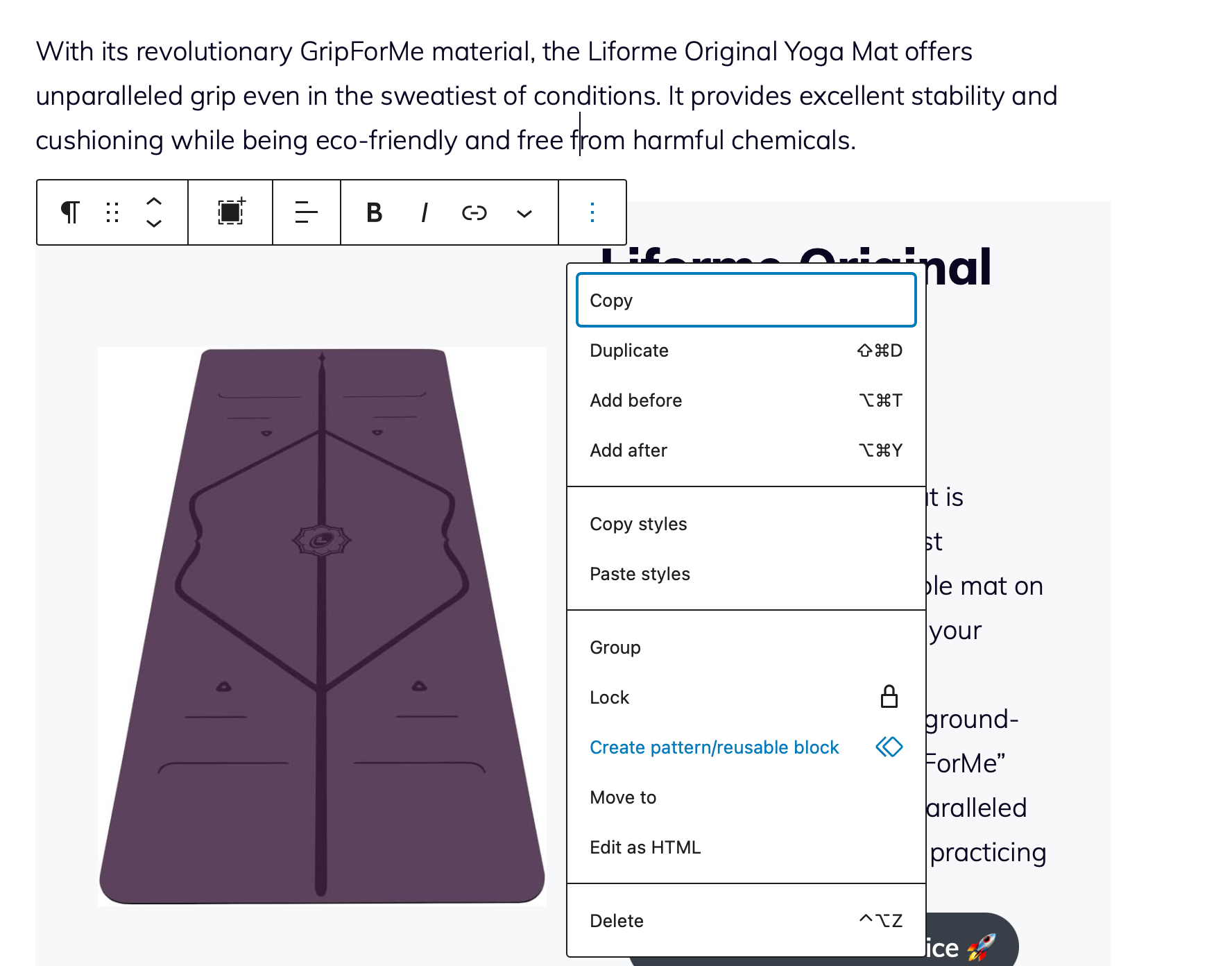
Task: Click the purple yoga mat image
Action: point(322,626)
